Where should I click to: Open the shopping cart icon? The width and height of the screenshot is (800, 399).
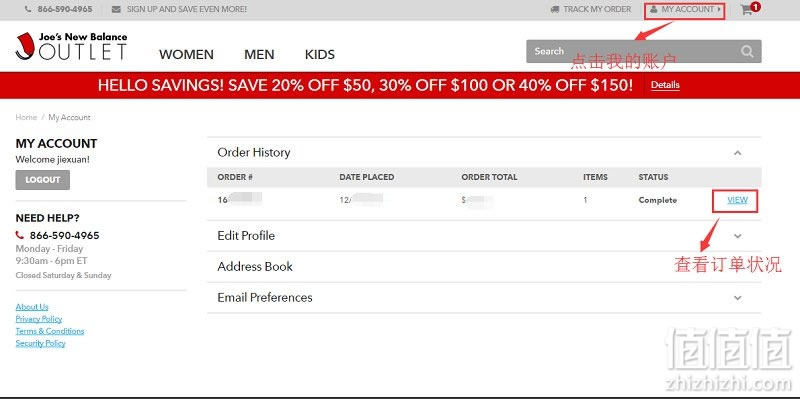tap(747, 10)
